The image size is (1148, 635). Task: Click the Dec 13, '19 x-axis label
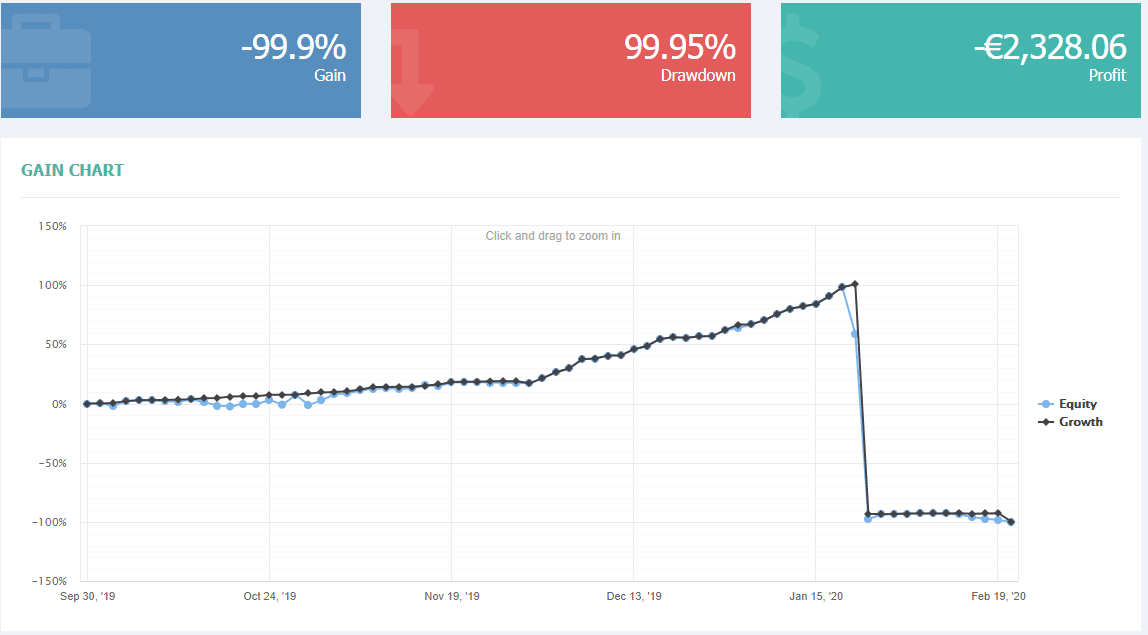634,596
